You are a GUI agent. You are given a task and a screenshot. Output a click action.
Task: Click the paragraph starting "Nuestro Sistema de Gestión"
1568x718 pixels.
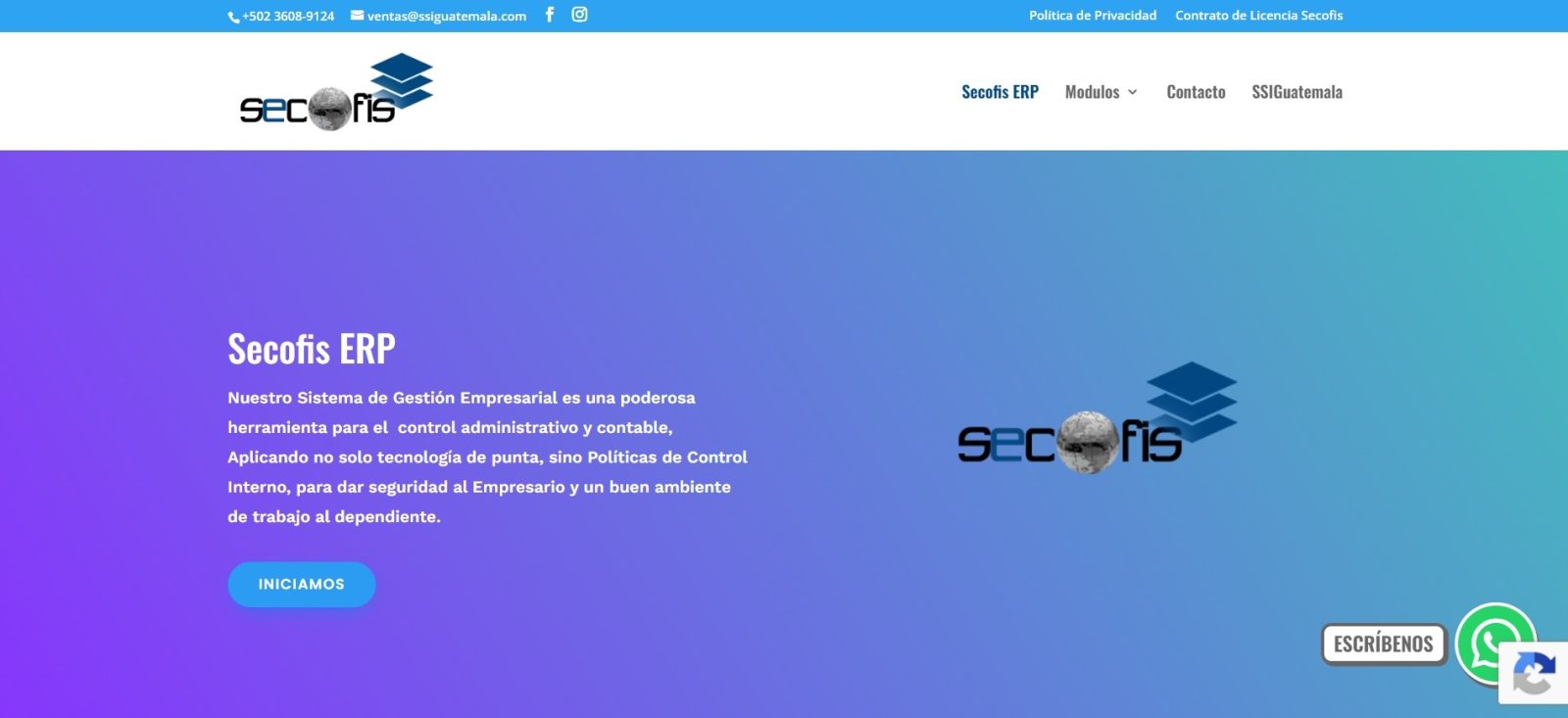pyautogui.click(x=487, y=457)
